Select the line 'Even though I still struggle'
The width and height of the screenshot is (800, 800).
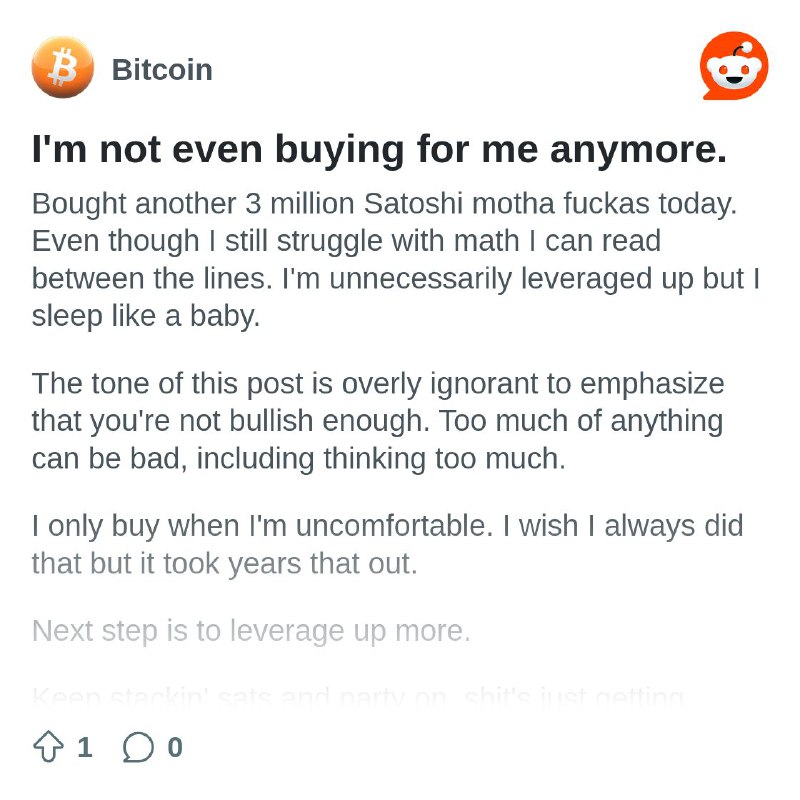point(346,241)
